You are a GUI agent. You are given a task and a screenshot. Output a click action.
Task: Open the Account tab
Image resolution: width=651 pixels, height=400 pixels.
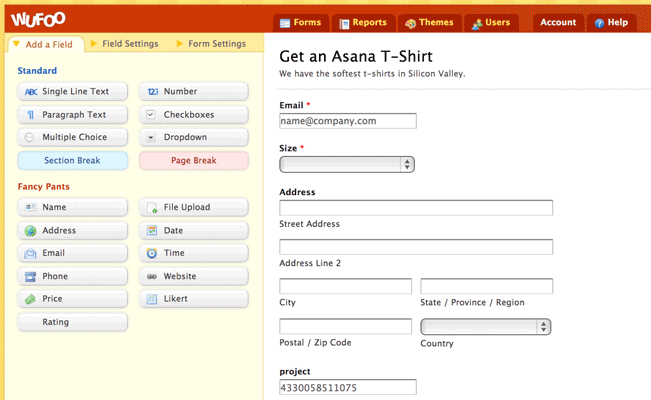558,22
